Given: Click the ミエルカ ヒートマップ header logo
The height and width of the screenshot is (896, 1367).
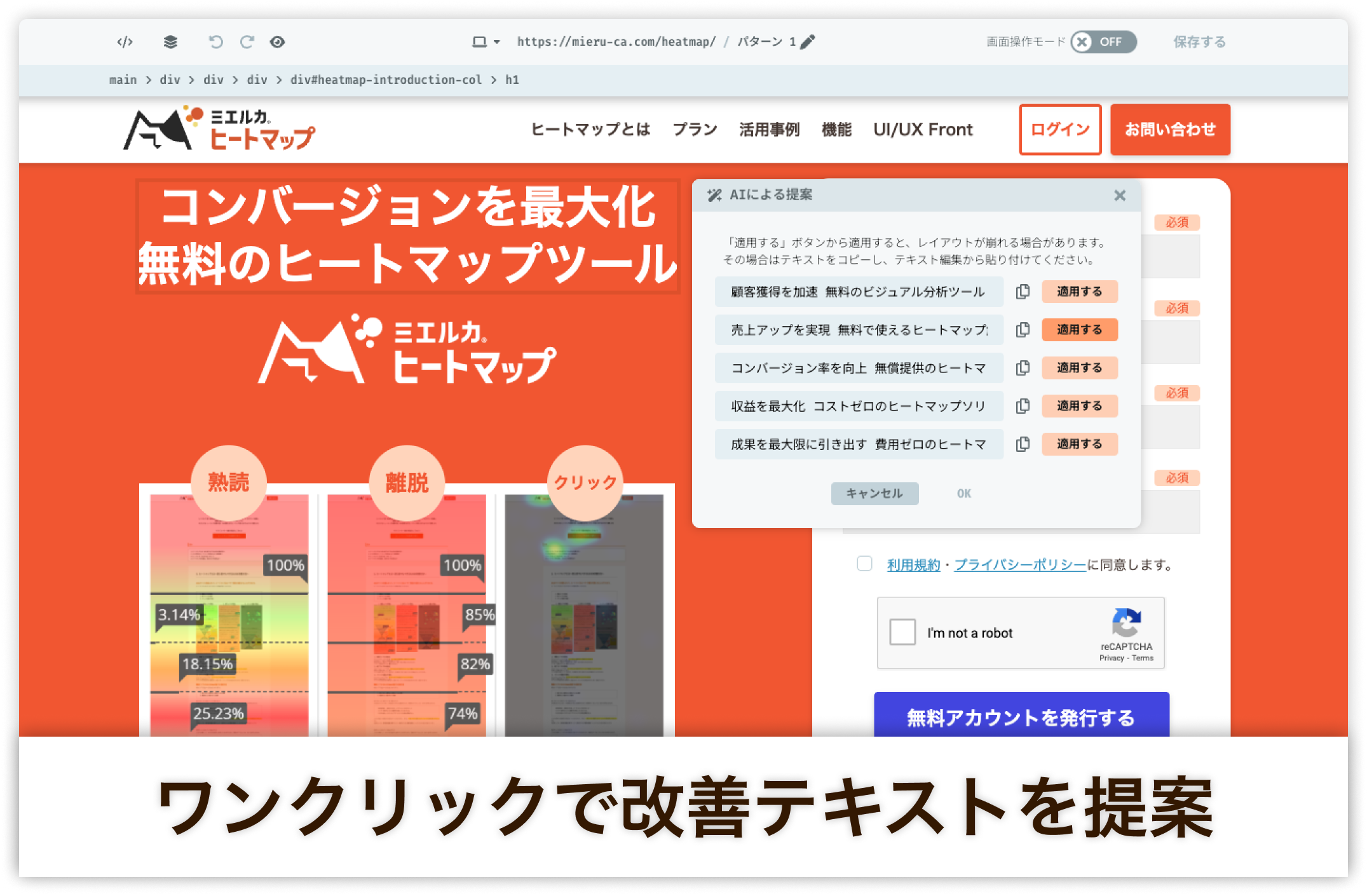Looking at the screenshot, I should coord(219,129).
